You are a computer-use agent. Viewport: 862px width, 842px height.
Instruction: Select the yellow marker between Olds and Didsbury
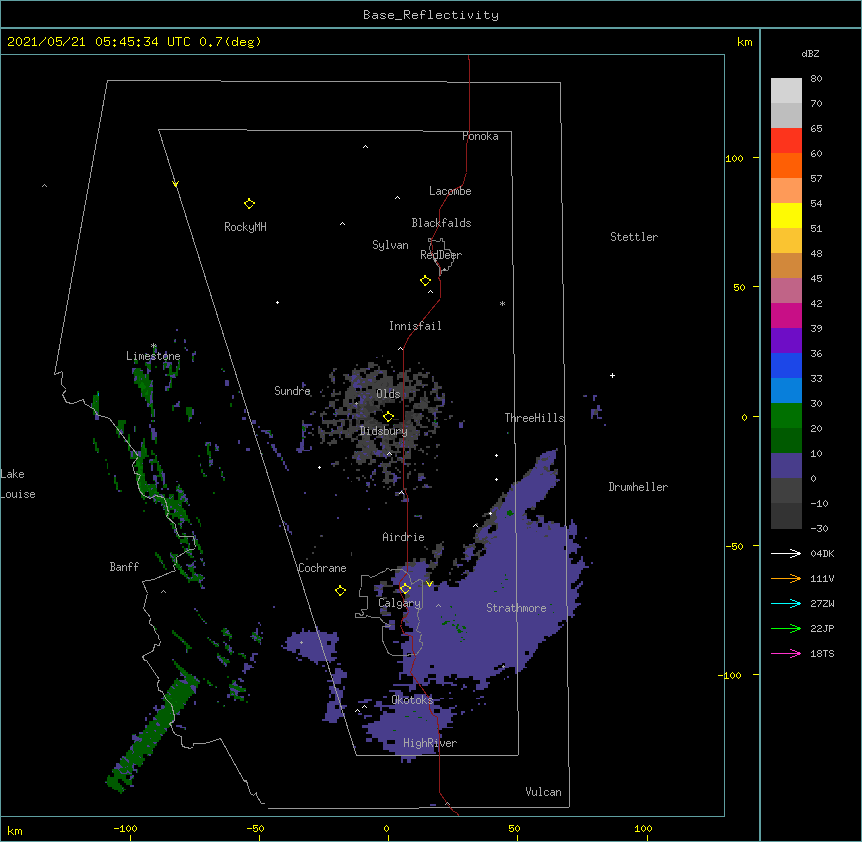(x=388, y=416)
